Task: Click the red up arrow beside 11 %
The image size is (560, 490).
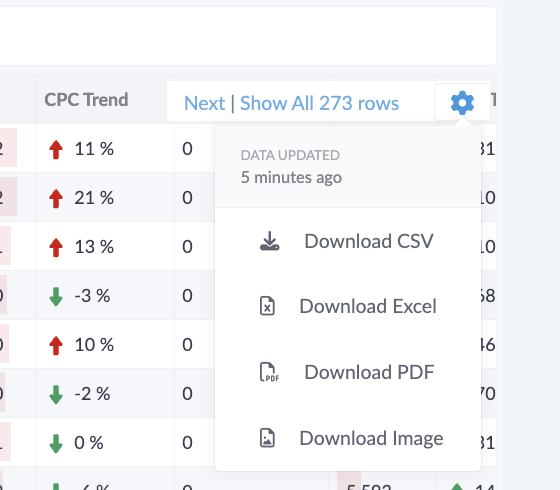Action: coord(56,149)
